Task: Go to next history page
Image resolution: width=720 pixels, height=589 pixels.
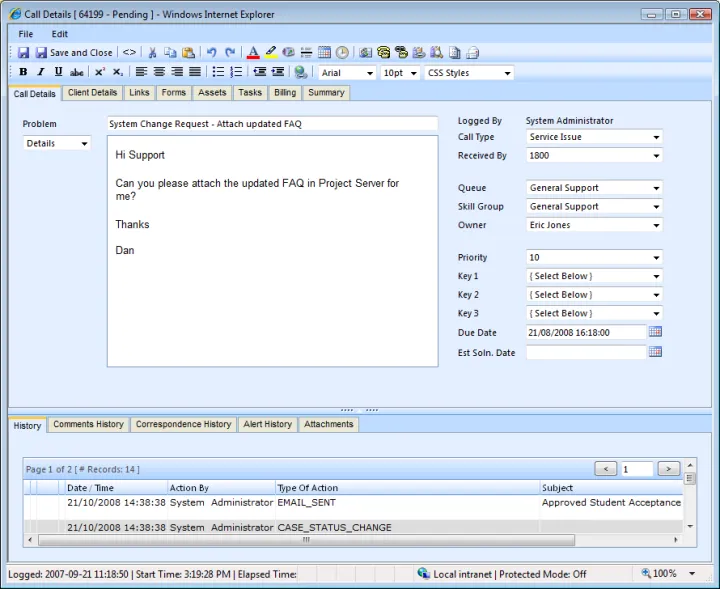Action: tap(668, 468)
